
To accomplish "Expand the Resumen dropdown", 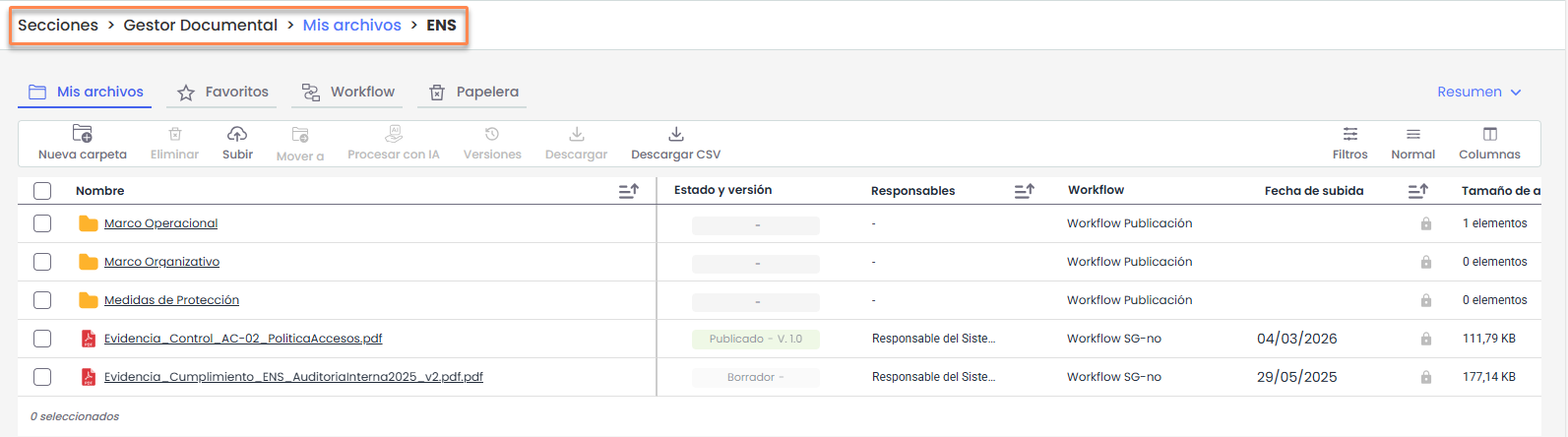I will coord(1478,92).
